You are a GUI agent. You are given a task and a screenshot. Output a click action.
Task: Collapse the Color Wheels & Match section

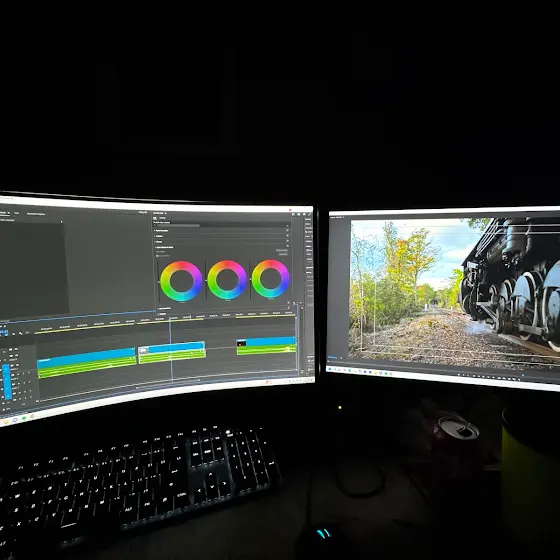(x=155, y=247)
